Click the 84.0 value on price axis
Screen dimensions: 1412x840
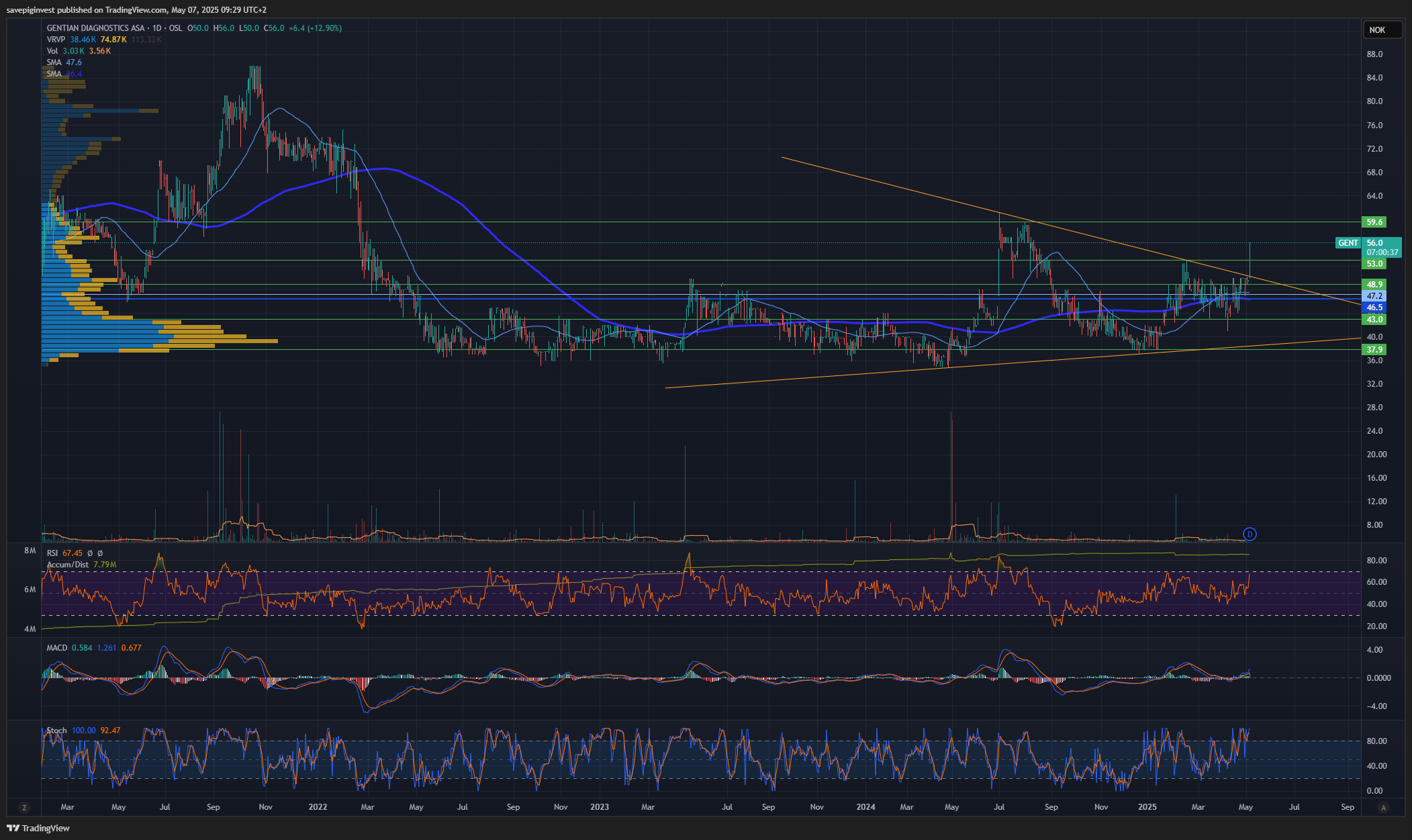(x=1374, y=78)
